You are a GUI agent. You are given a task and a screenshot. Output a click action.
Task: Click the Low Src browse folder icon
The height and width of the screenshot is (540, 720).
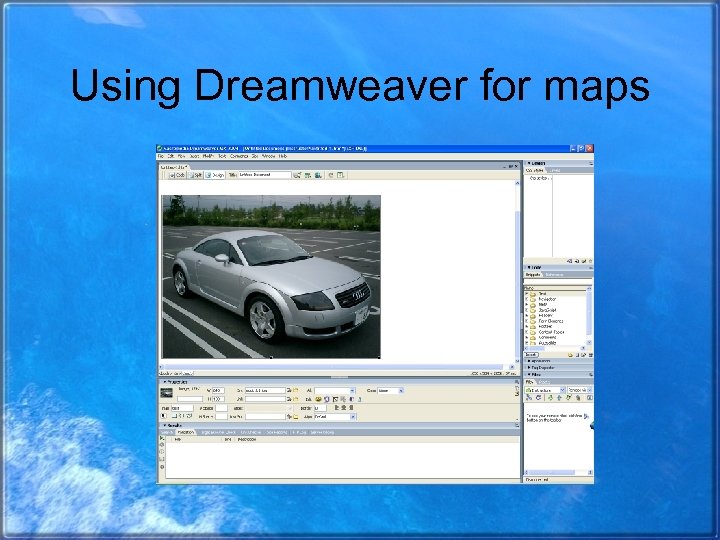click(296, 416)
